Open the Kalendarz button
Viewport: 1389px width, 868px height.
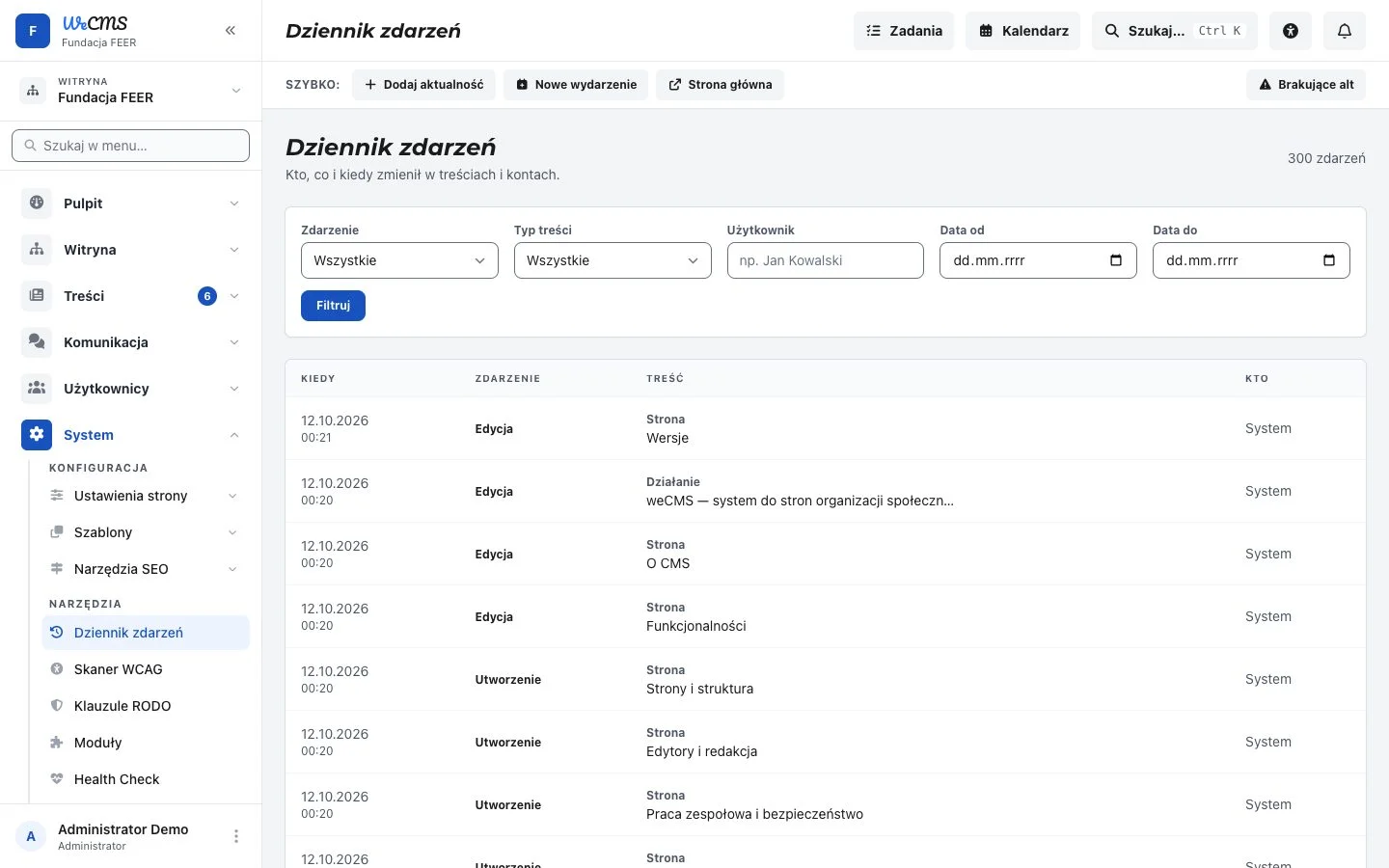(x=1022, y=31)
